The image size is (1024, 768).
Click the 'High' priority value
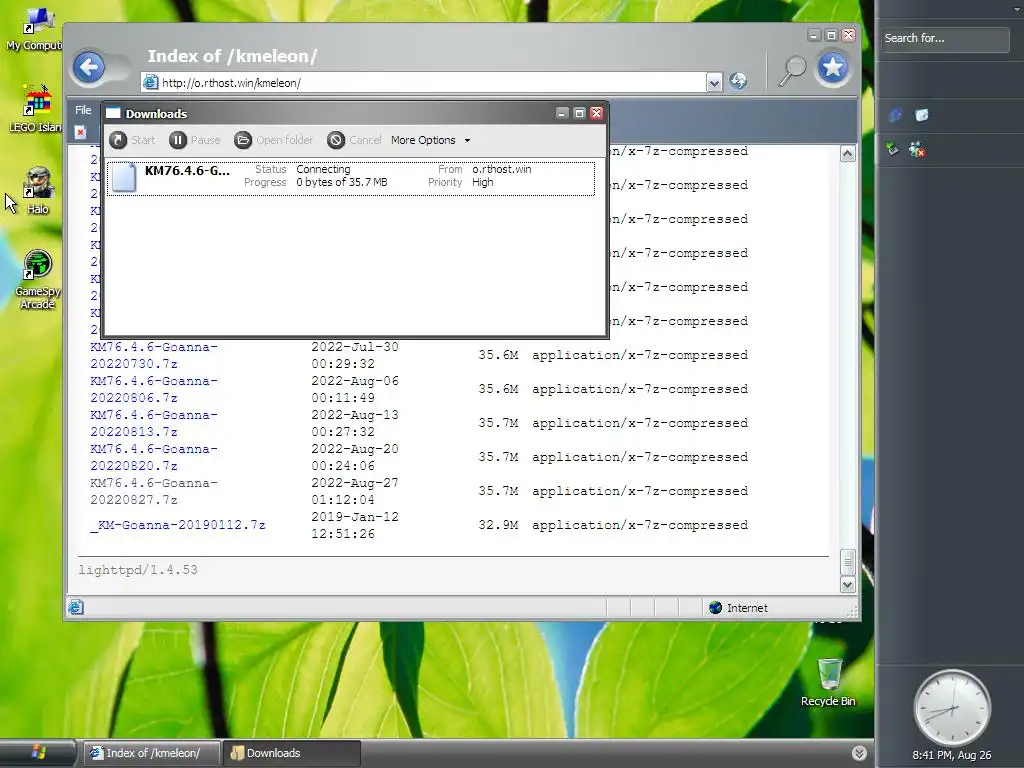click(x=483, y=182)
